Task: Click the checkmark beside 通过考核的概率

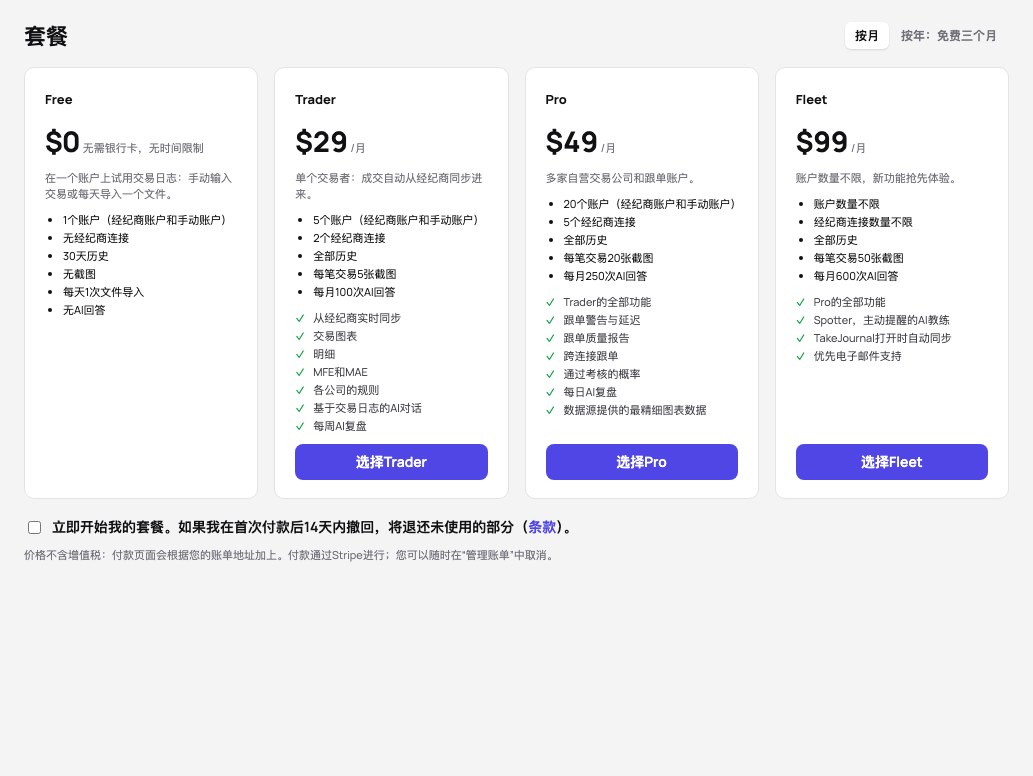Action: pyautogui.click(x=551, y=374)
